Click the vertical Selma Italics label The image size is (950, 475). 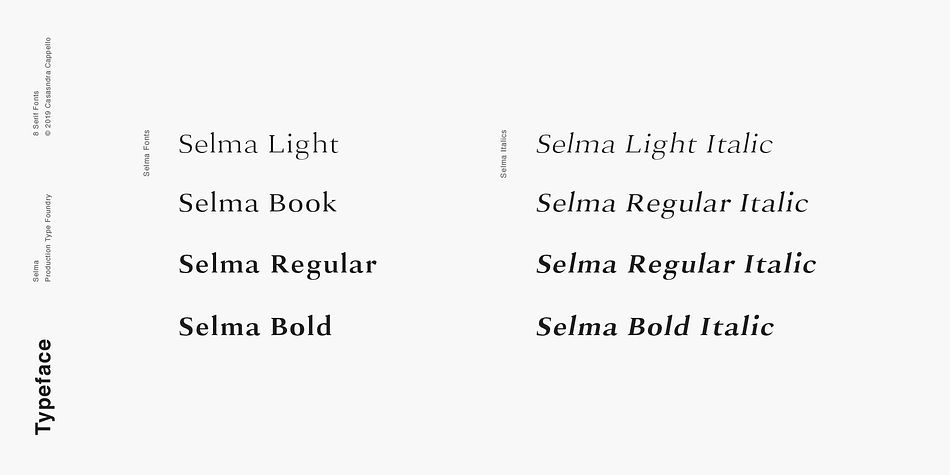(x=503, y=154)
